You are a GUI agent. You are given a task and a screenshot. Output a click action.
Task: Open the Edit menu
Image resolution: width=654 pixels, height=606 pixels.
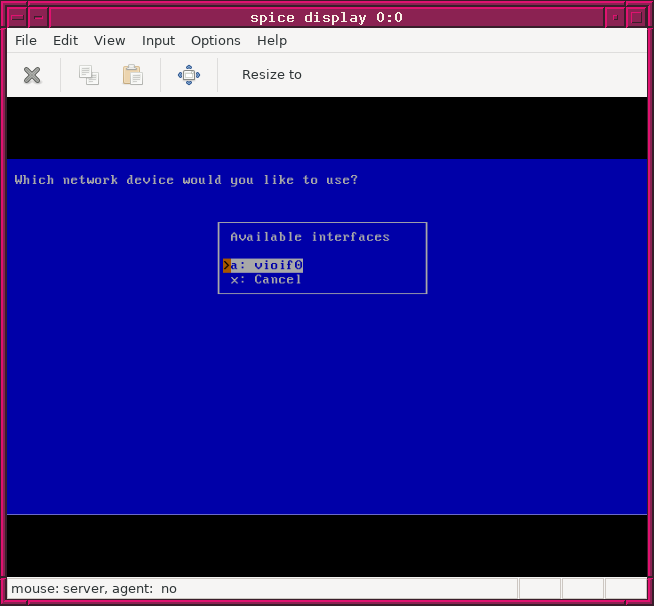coord(65,40)
